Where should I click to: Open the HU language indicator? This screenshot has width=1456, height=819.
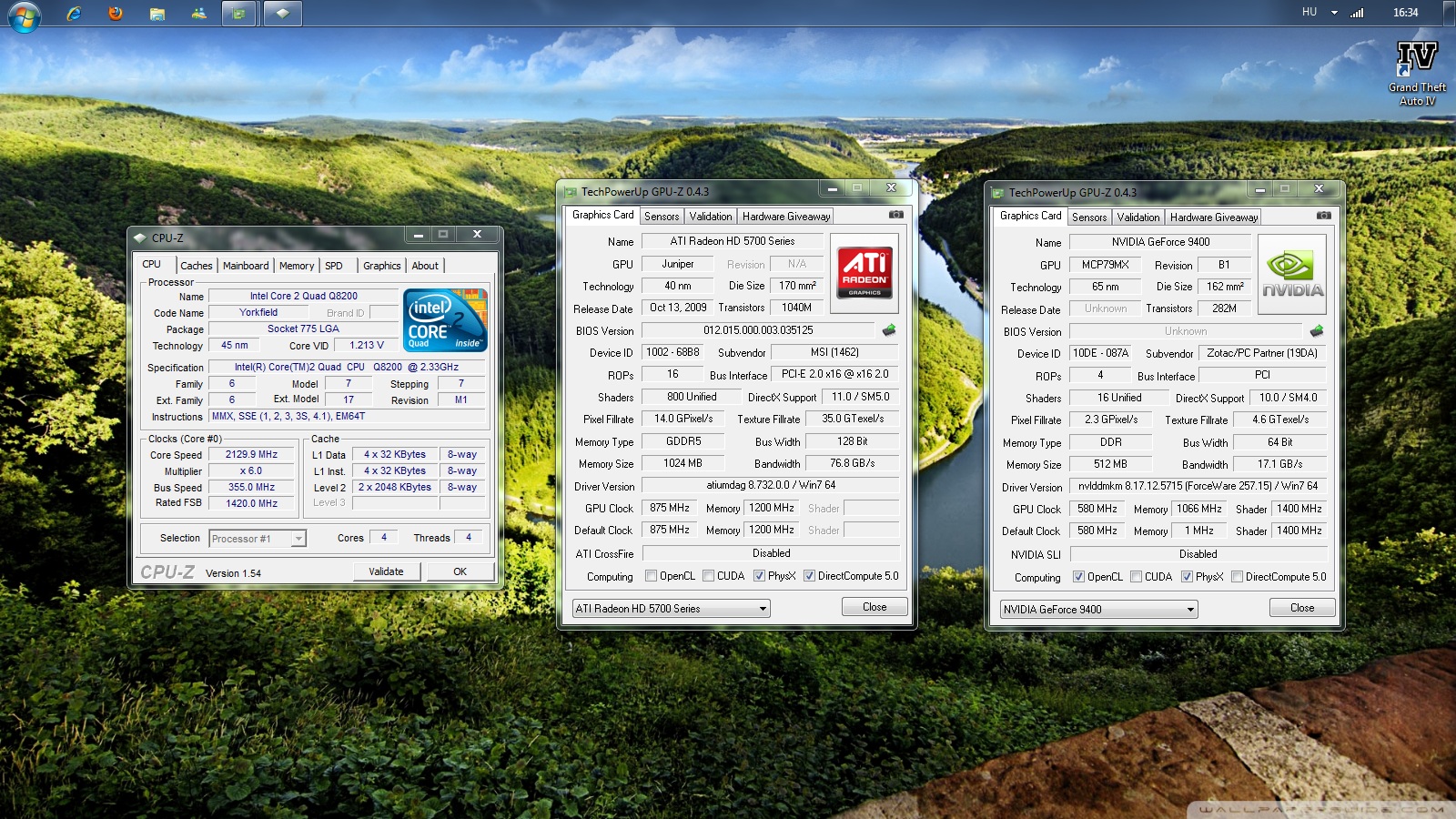pos(1309,12)
